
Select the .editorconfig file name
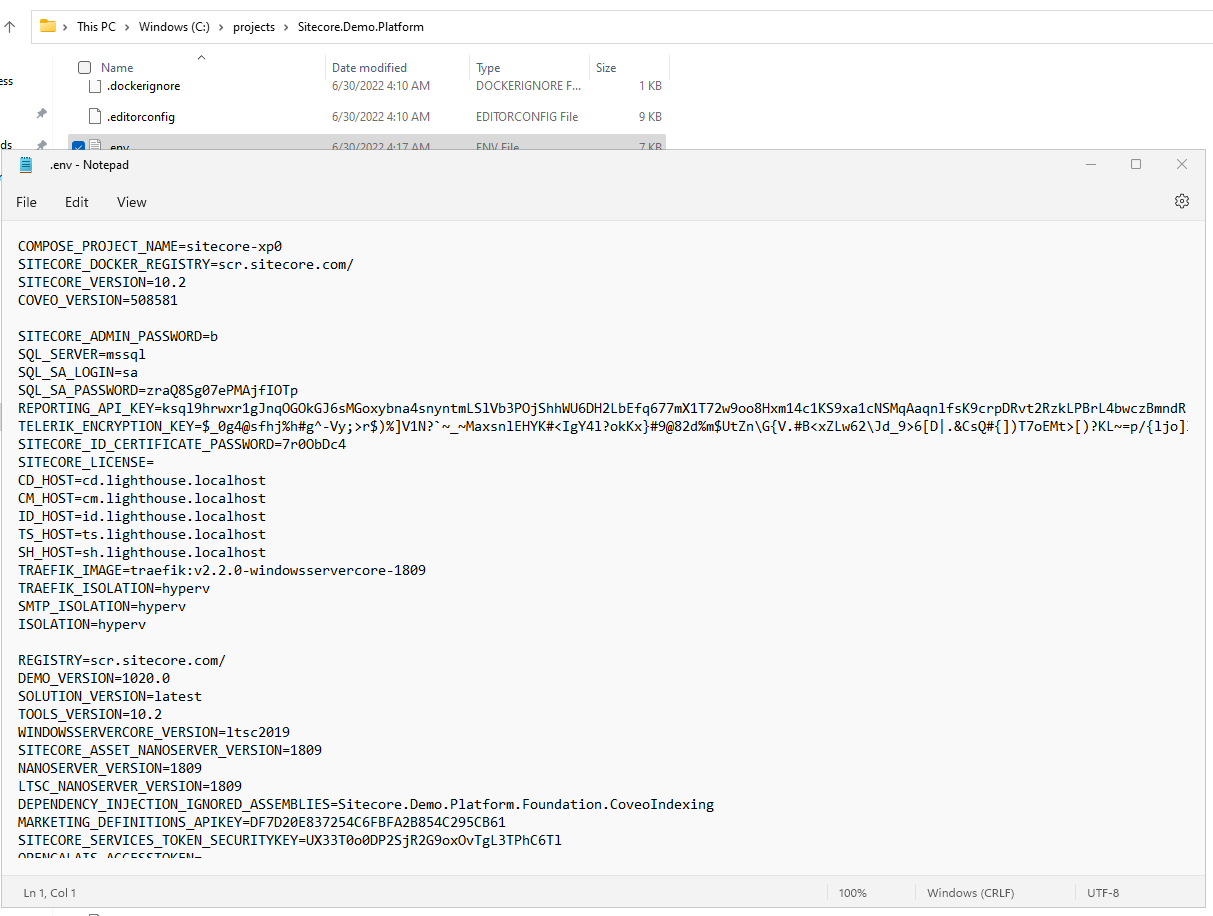click(x=141, y=117)
